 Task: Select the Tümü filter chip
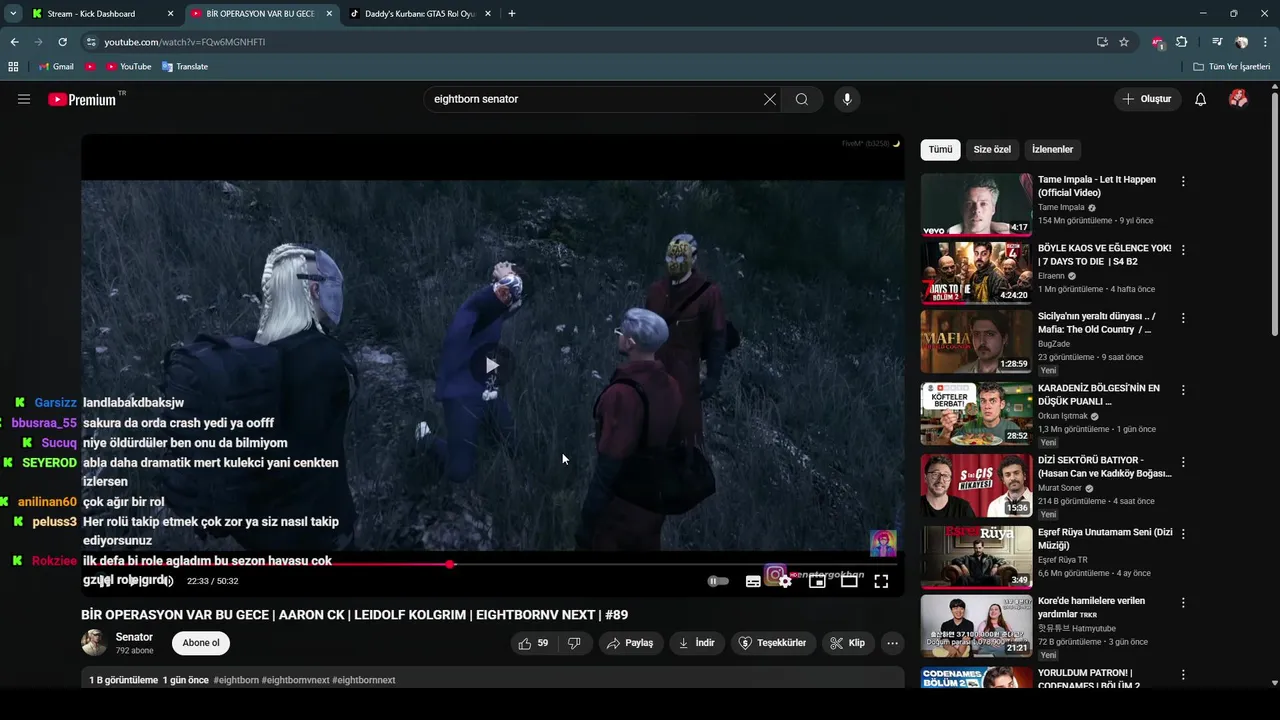pyautogui.click(x=940, y=149)
